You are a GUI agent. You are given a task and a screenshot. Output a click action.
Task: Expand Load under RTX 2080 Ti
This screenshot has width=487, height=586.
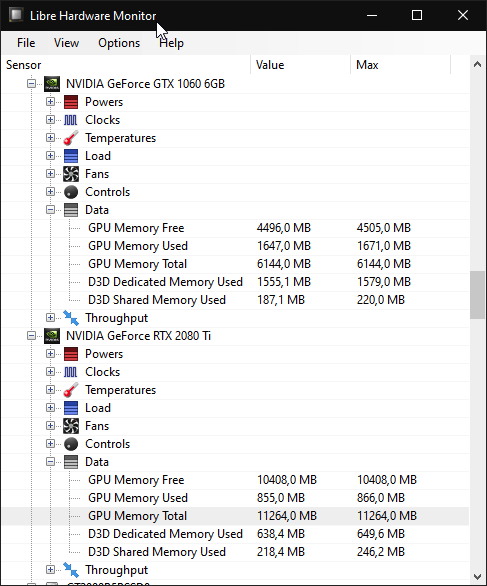50,407
